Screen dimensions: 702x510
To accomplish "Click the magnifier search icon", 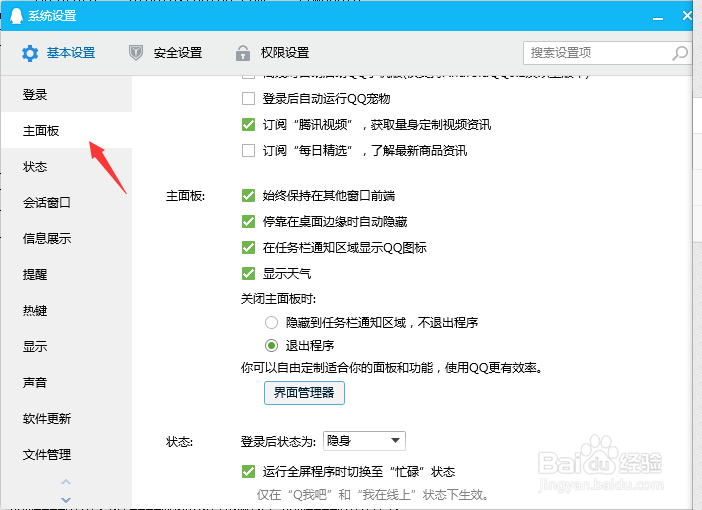I will pos(680,53).
